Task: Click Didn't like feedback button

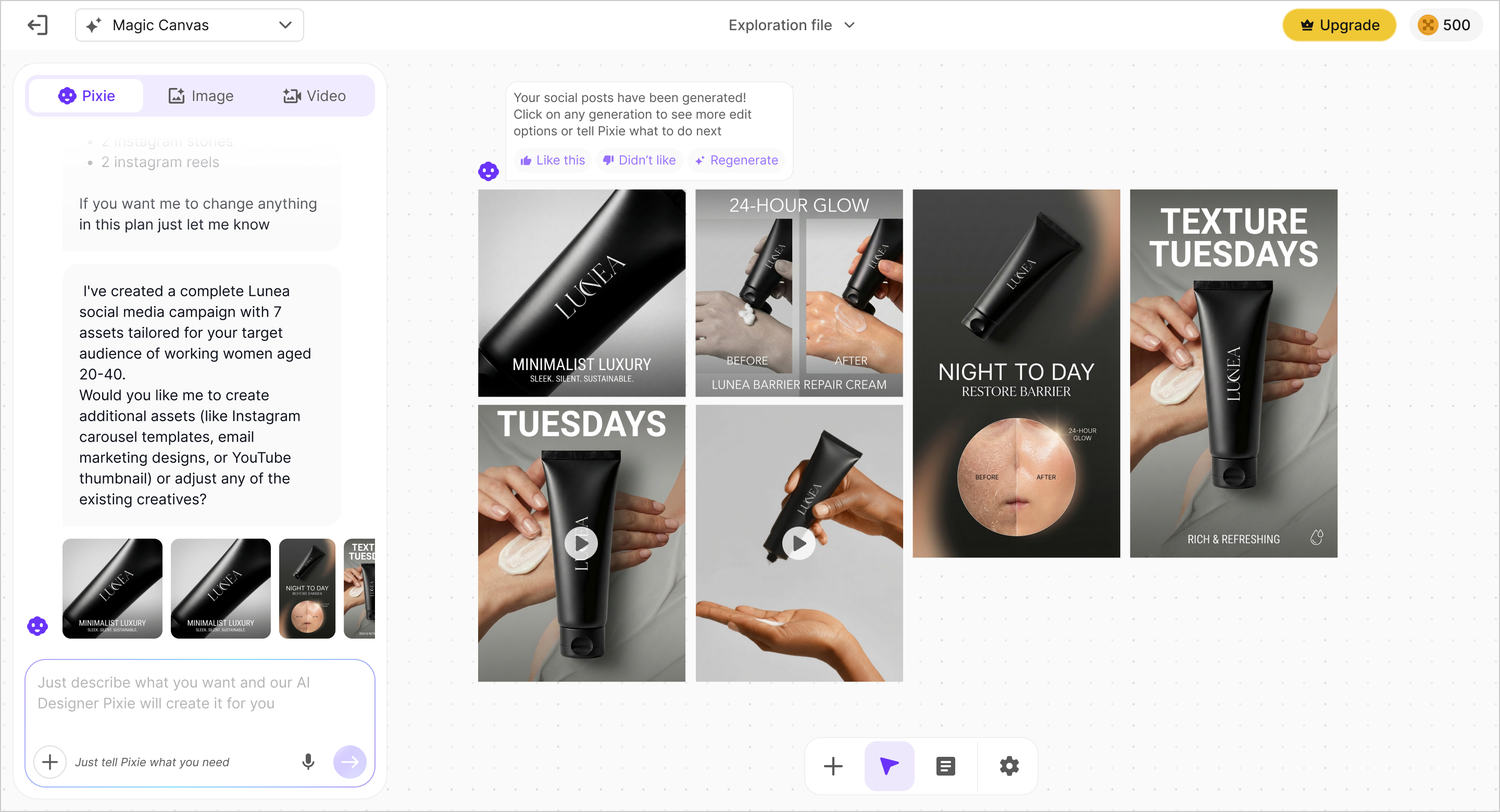Action: [x=640, y=160]
